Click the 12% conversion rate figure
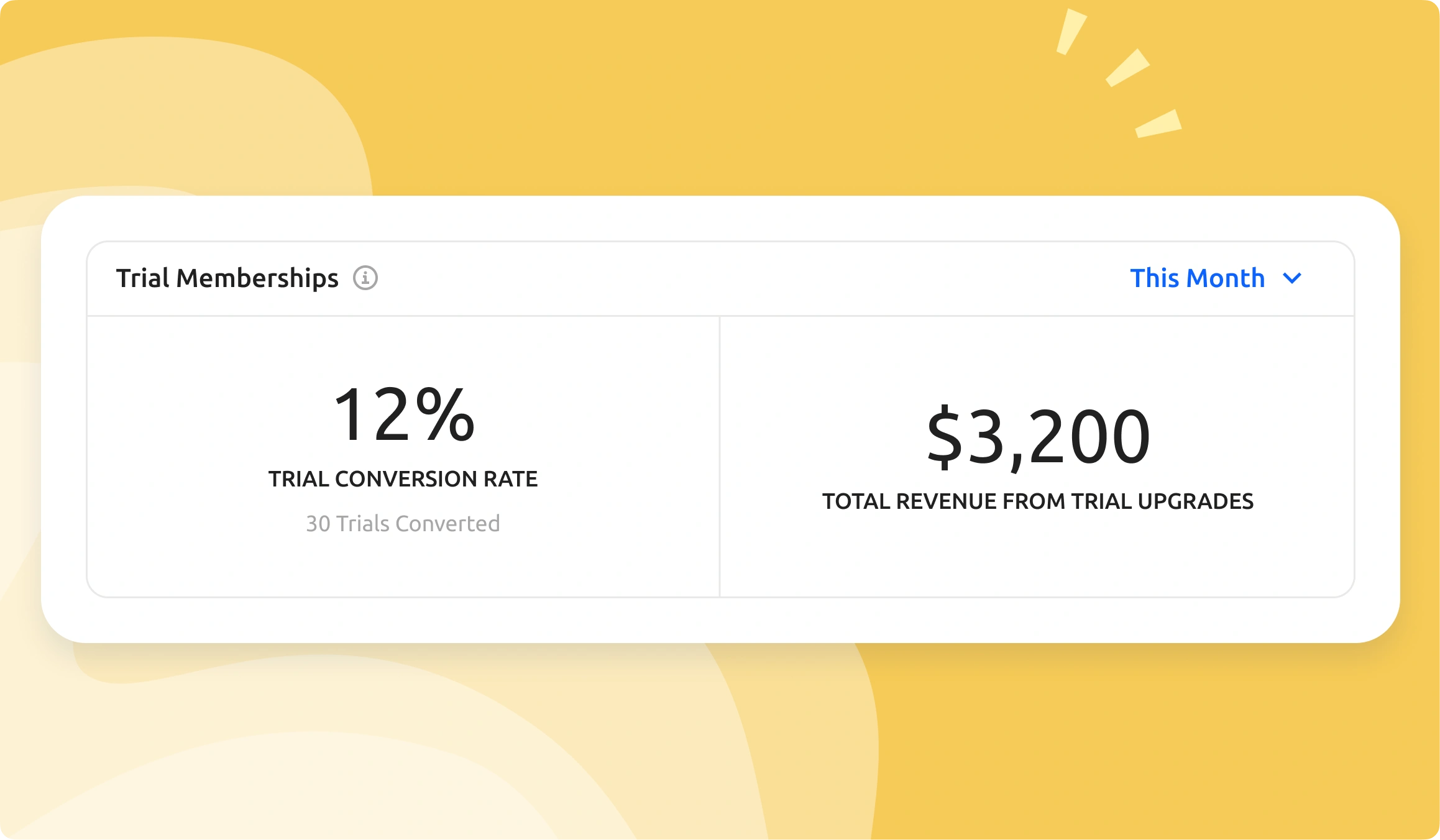Viewport: 1440px width, 840px height. coord(403,414)
